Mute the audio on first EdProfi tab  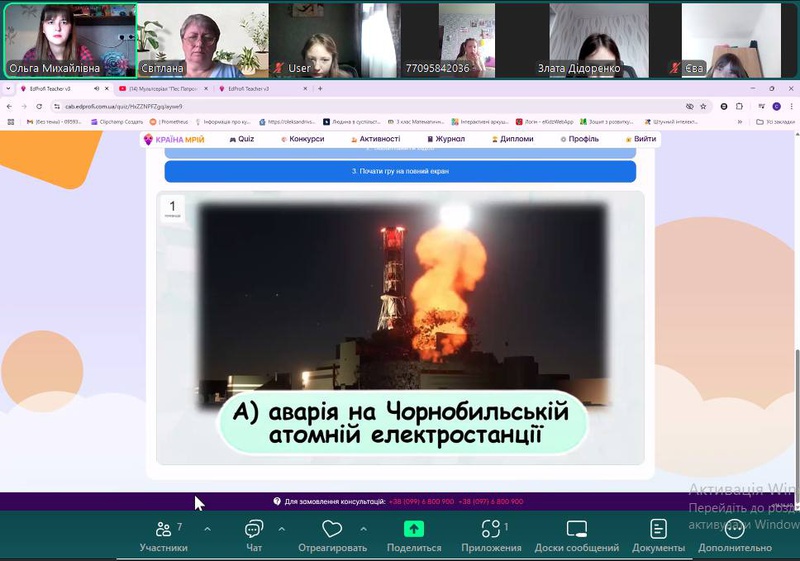click(96, 88)
